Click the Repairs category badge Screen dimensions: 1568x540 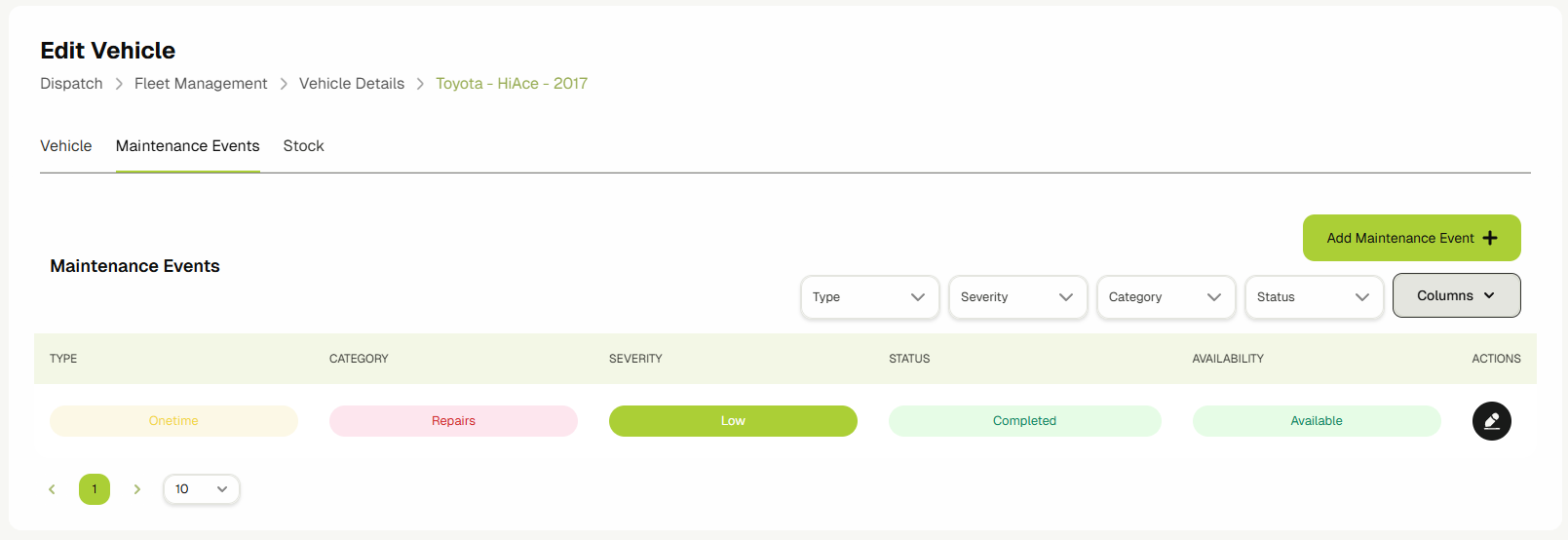tap(453, 421)
